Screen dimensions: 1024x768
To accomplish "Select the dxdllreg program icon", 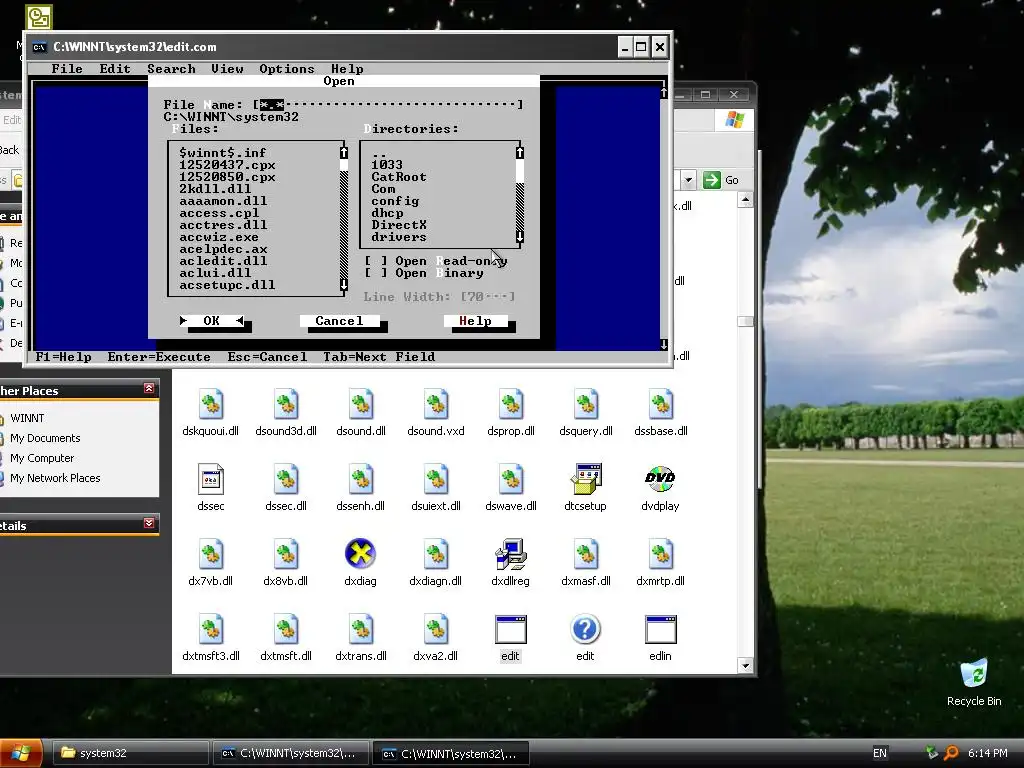I will 511,554.
